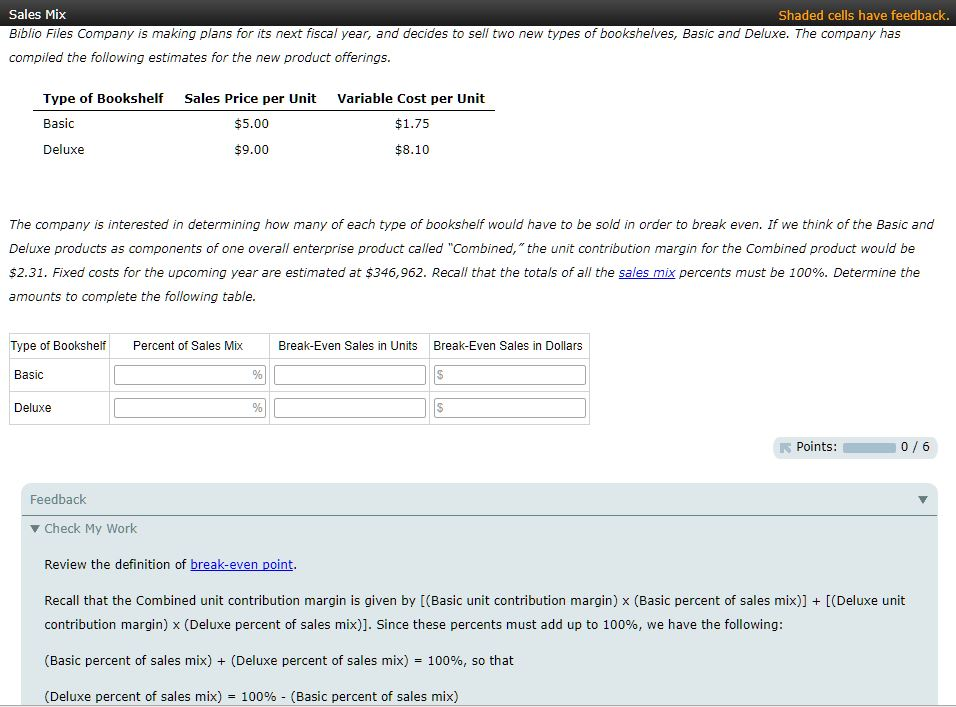Click the Basic Percent of Sales Mix field
The image size is (956, 707).
[x=190, y=375]
